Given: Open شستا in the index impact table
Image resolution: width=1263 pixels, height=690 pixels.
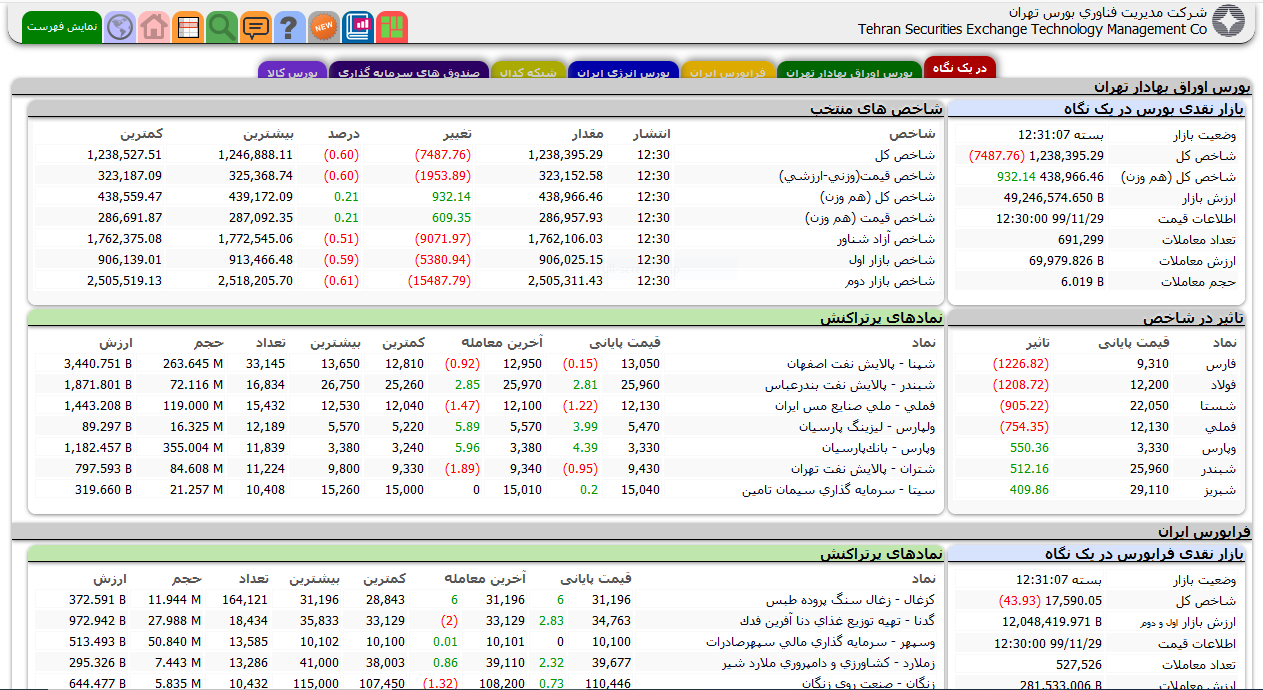Looking at the screenshot, I should [x=1218, y=406].
